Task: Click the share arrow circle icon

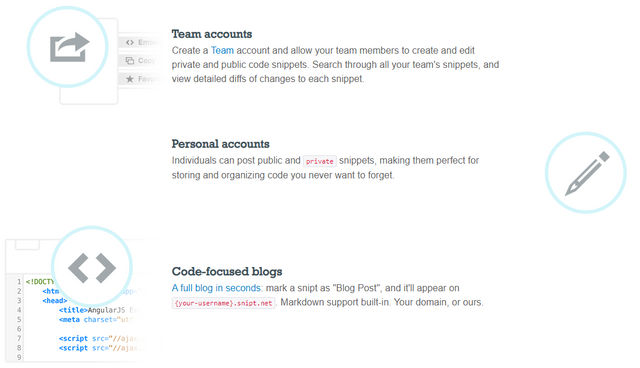Action: [x=68, y=47]
